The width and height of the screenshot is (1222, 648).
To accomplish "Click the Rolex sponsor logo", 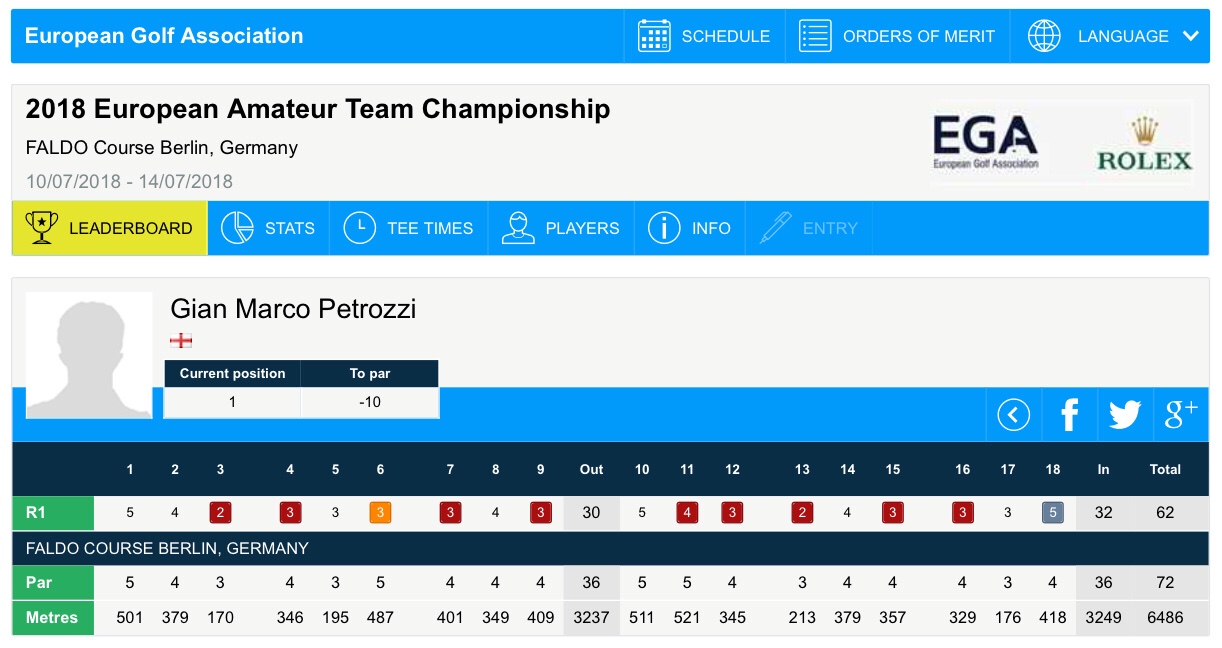I will 1144,145.
